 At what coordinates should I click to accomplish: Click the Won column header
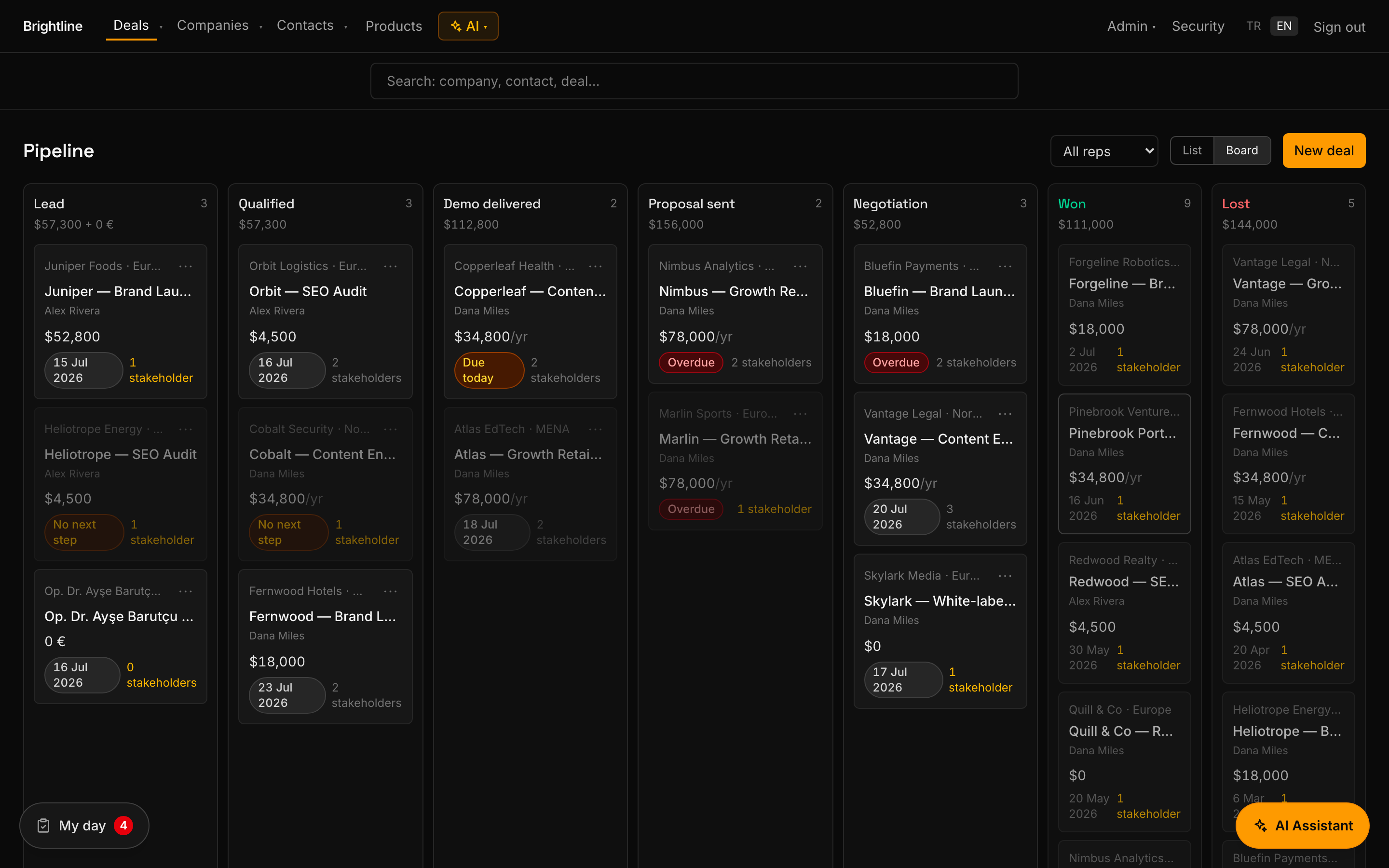[x=1072, y=204]
